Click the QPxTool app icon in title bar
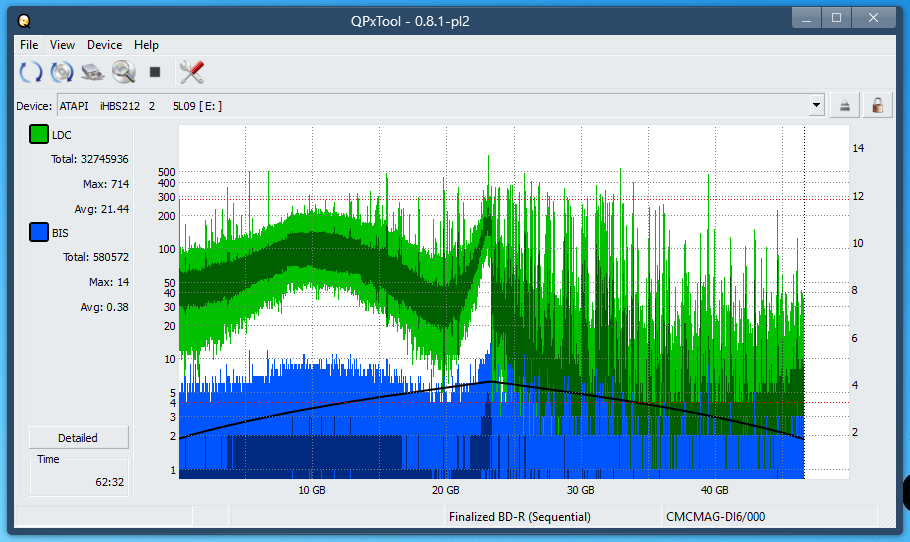Viewport: 910px width, 542px height. 24,20
